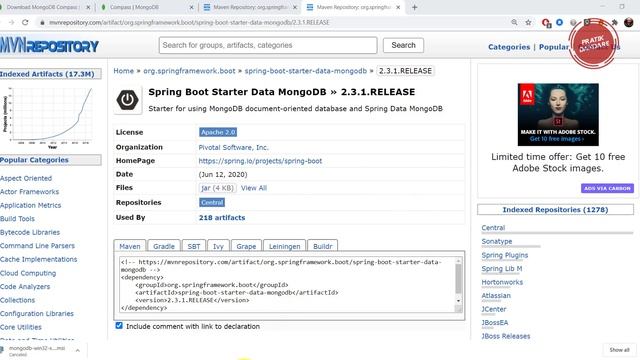Image resolution: width=640 pixels, height=360 pixels.
Task: Close the Compass | MongoDB tab
Action: (x=191, y=7)
